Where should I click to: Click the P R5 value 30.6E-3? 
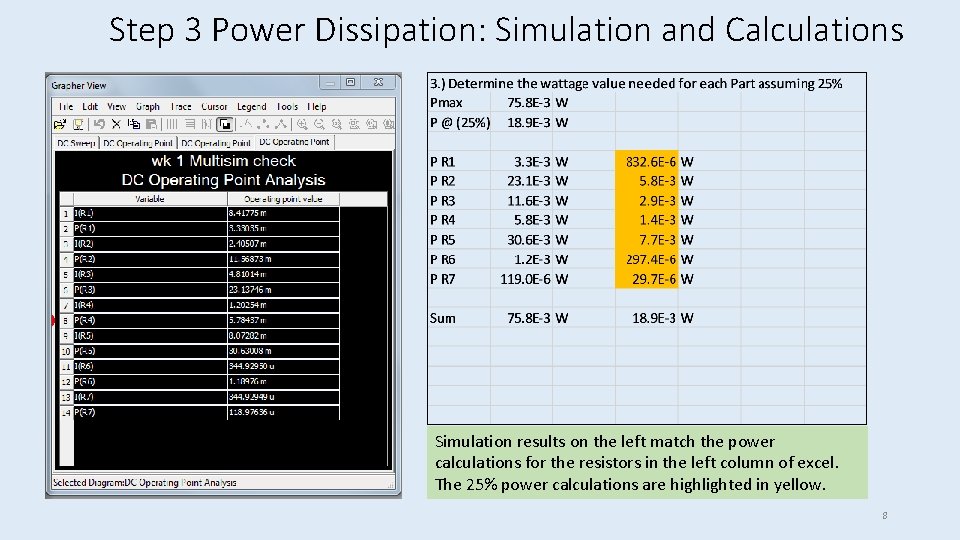522,240
